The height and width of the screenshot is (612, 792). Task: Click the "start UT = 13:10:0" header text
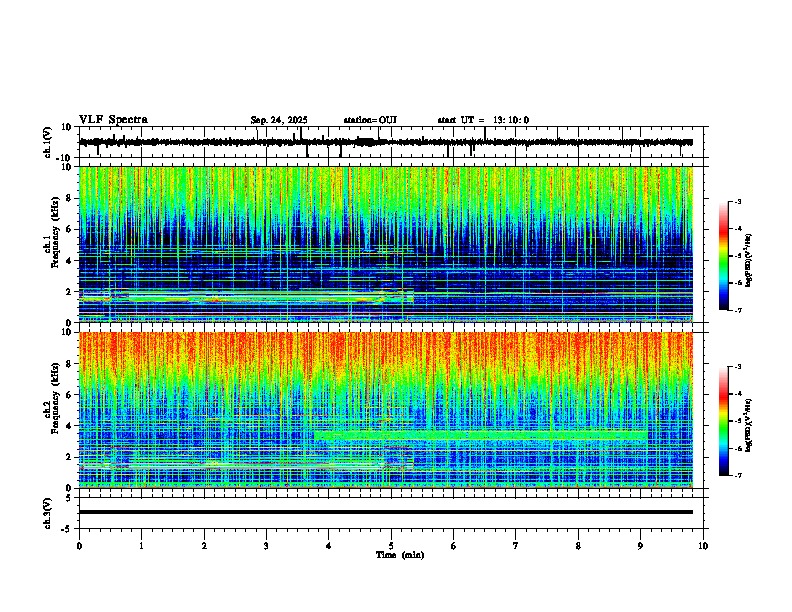483,120
